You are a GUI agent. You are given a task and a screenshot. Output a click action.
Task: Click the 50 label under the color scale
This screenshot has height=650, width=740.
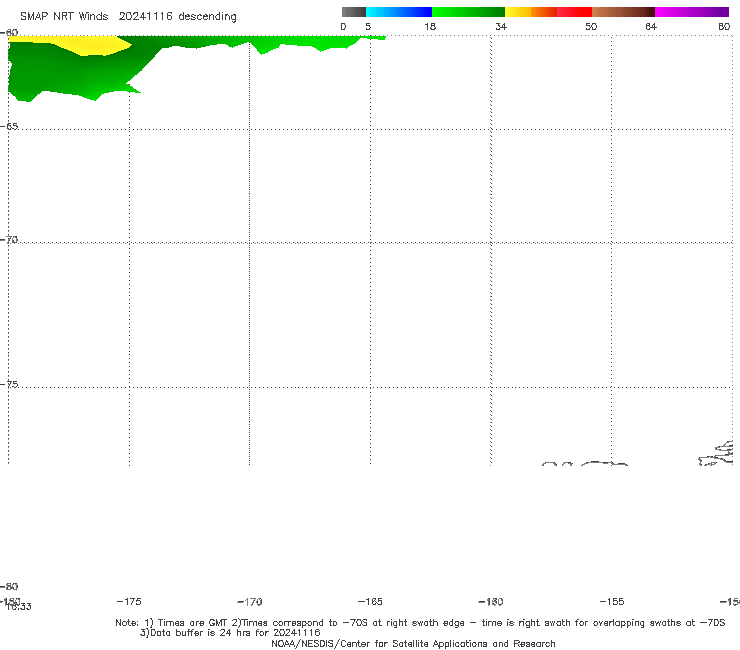tap(591, 27)
